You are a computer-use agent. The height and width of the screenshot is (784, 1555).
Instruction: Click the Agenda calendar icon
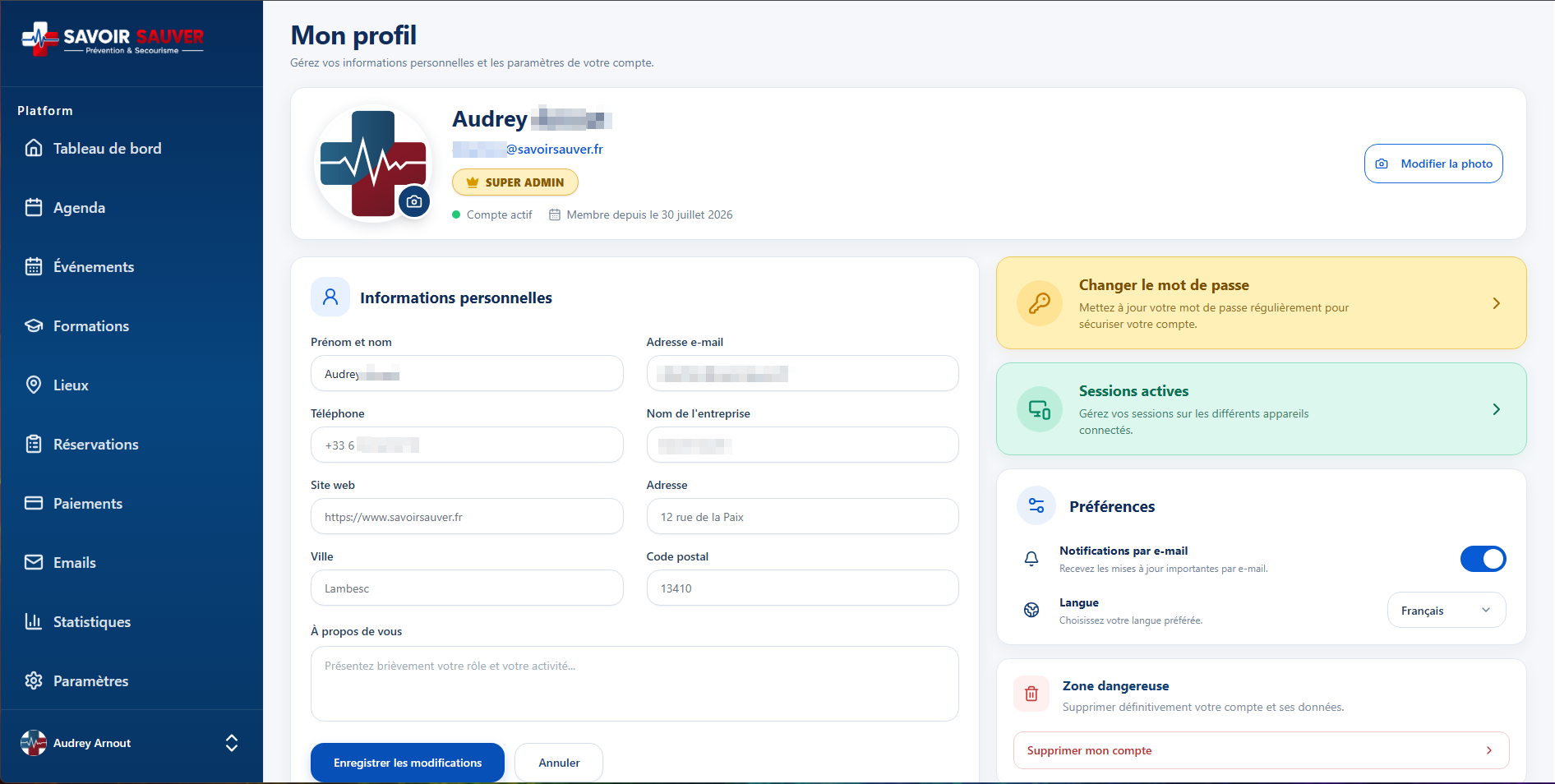coord(34,207)
